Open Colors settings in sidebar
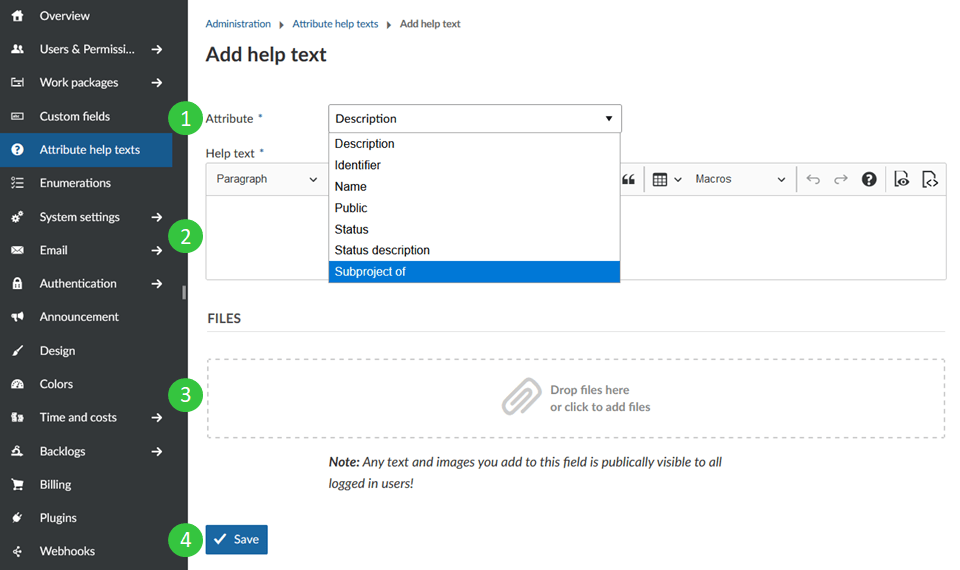This screenshot has width=960, height=570. pos(56,384)
